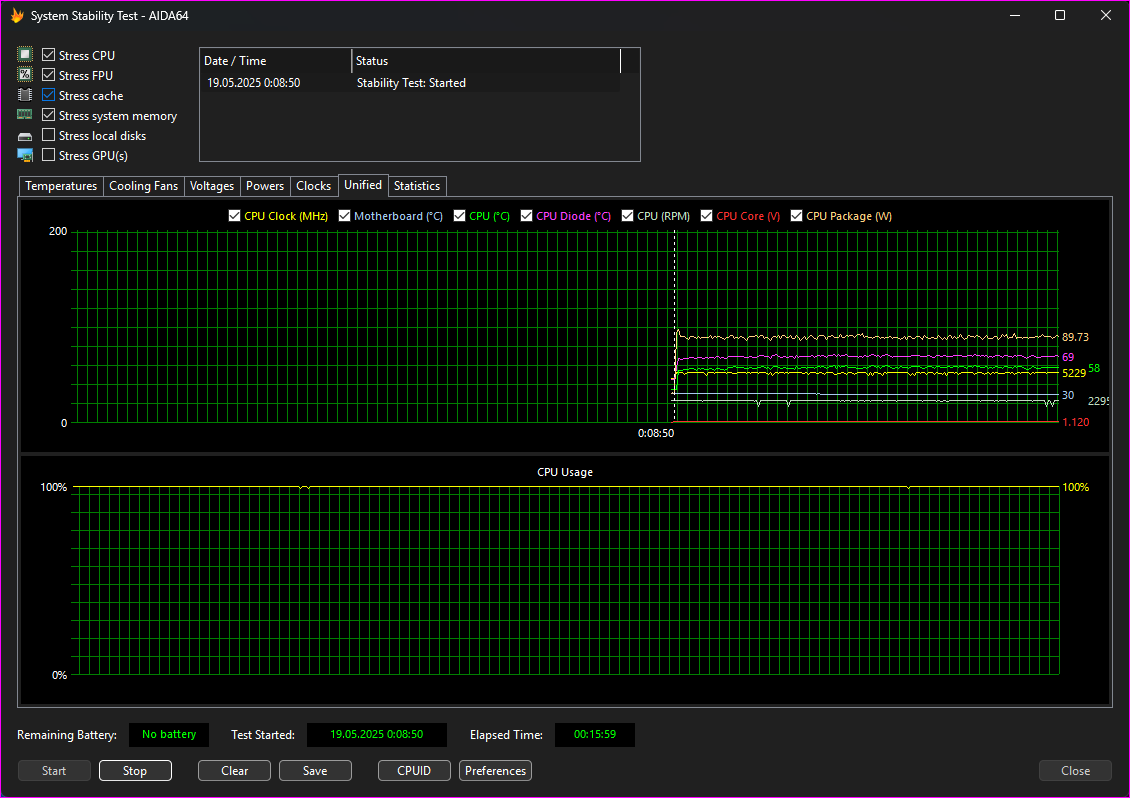The image size is (1130, 798).
Task: Toggle the CPU (RPM) fan series
Action: click(x=628, y=216)
